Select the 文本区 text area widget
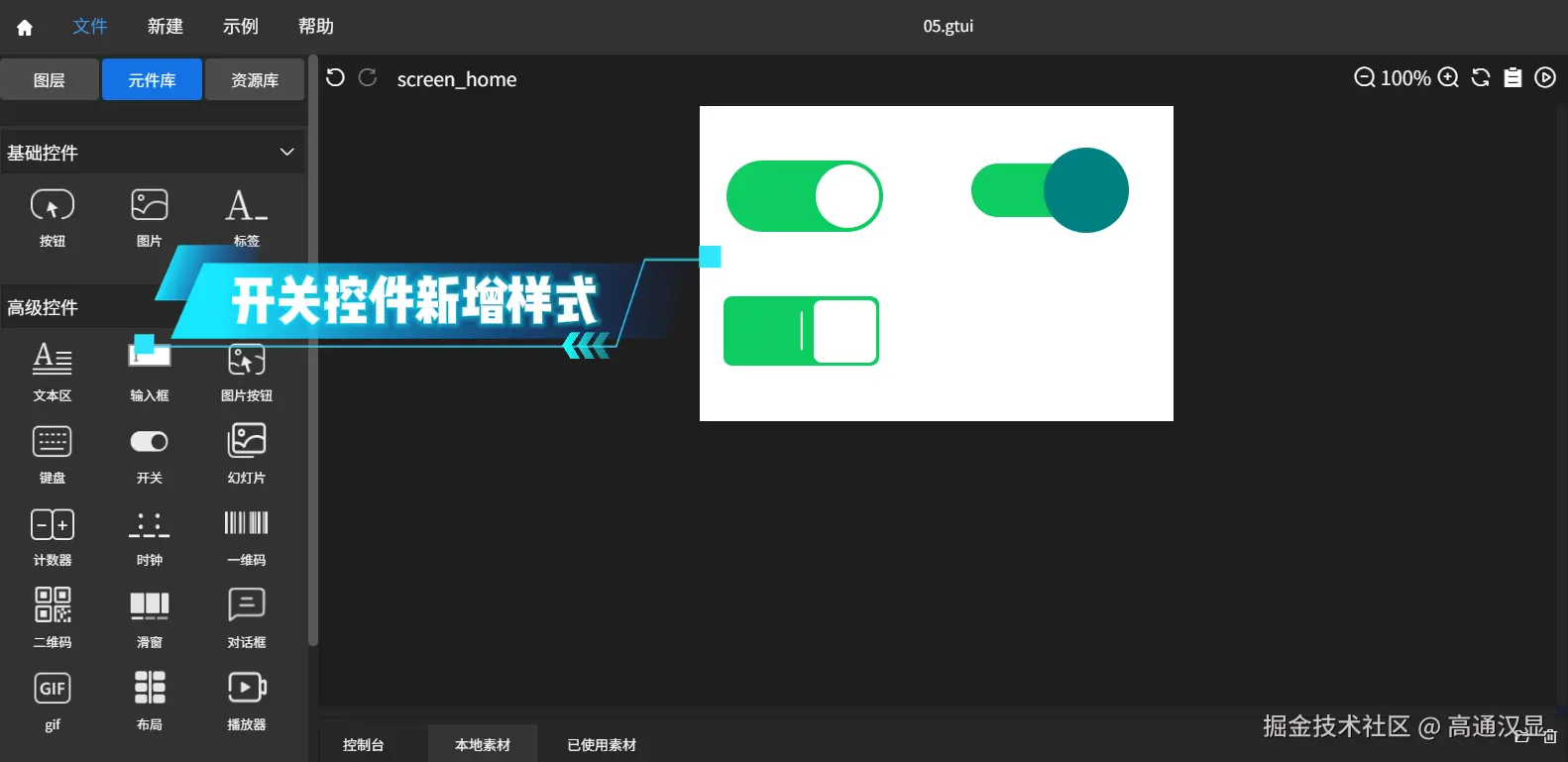Image resolution: width=1568 pixels, height=762 pixels. [53, 372]
